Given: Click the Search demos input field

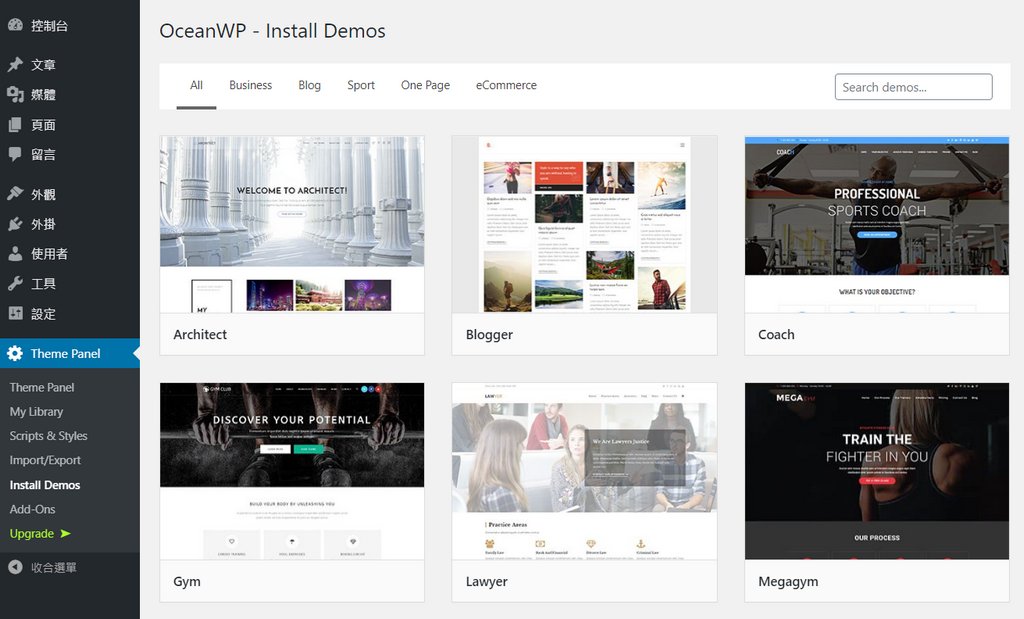Looking at the screenshot, I should pyautogui.click(x=913, y=87).
